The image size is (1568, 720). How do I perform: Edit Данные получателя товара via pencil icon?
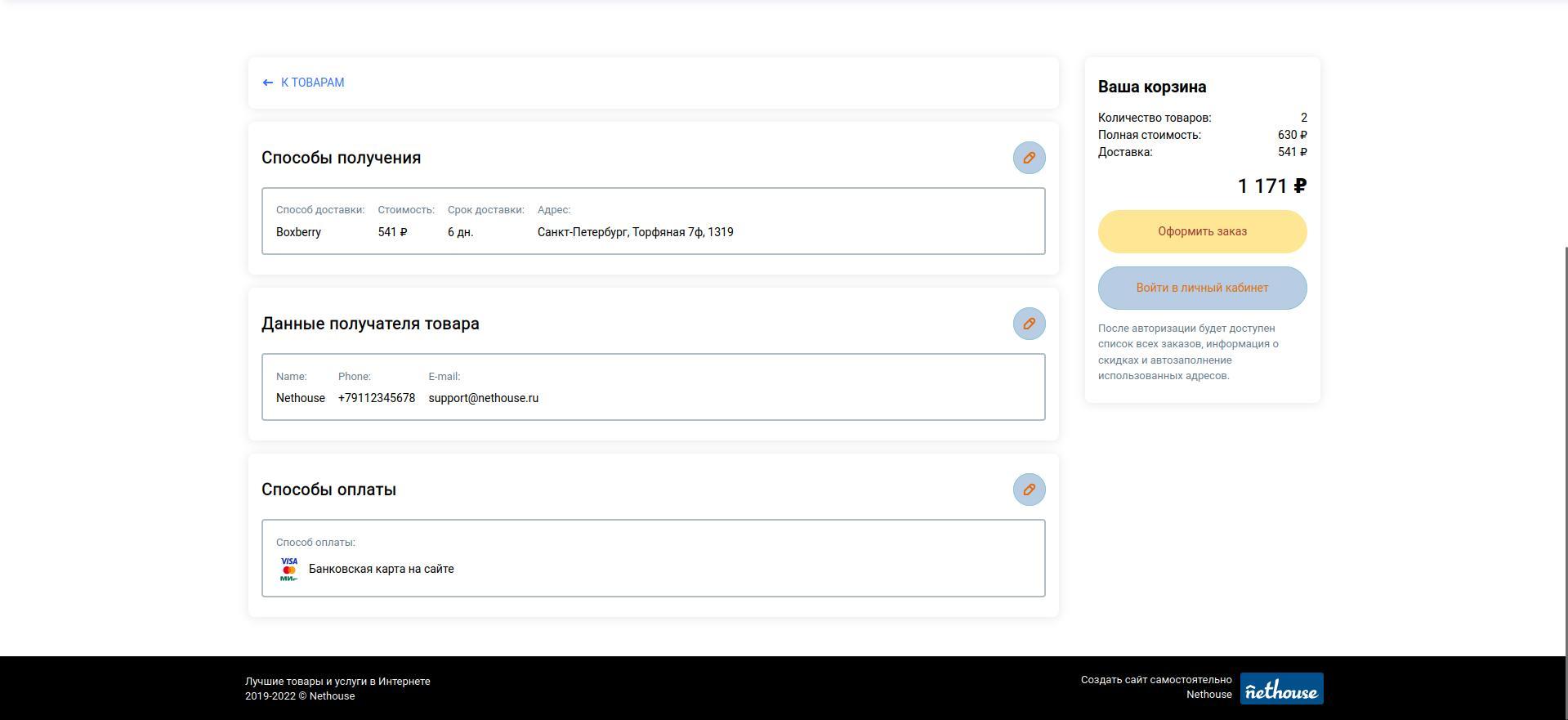[x=1029, y=324]
